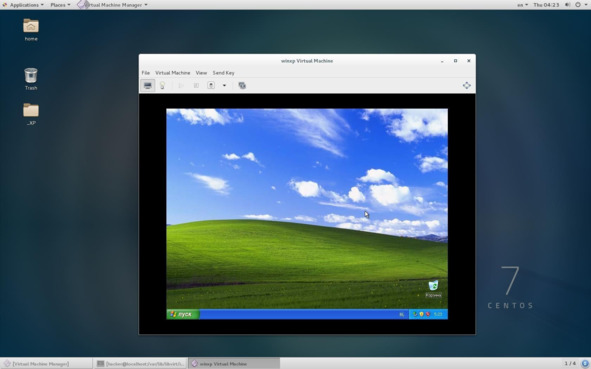
Task: Switch the VM to fullscreen mode
Action: click(x=467, y=86)
